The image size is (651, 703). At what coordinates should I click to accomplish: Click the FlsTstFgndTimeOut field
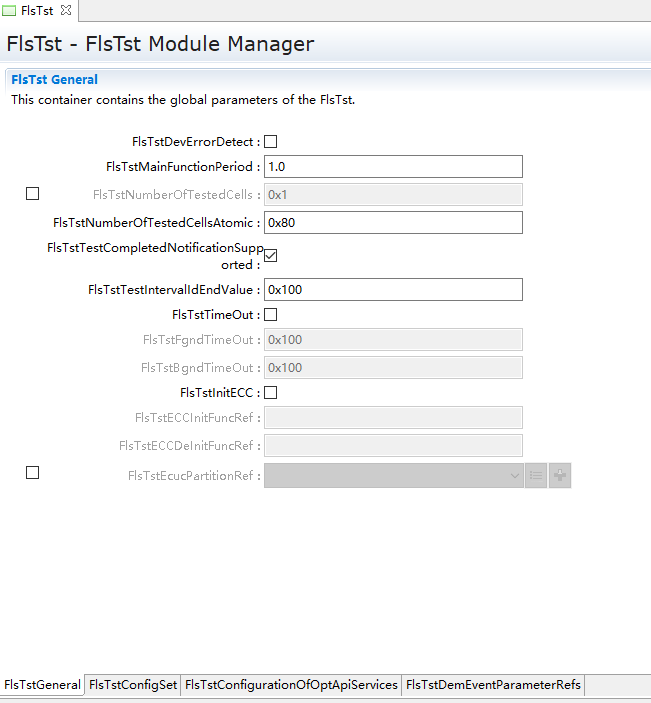(392, 340)
